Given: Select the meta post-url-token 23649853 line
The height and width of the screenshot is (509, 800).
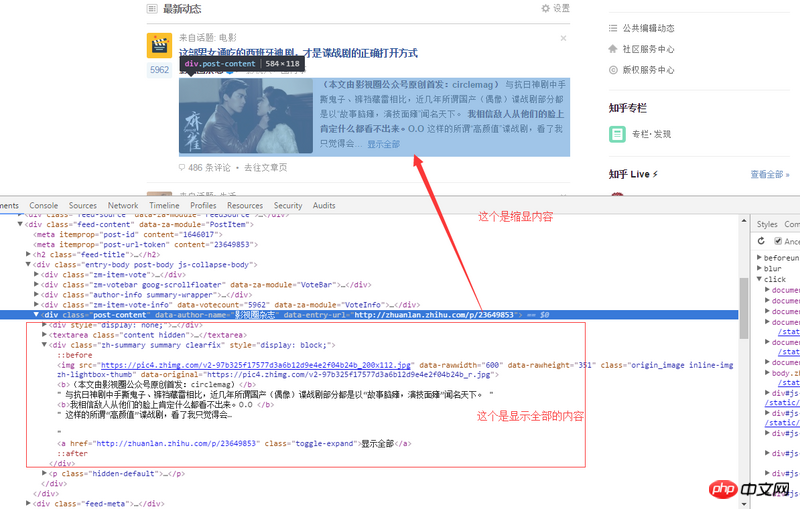Looking at the screenshot, I should pos(145,244).
